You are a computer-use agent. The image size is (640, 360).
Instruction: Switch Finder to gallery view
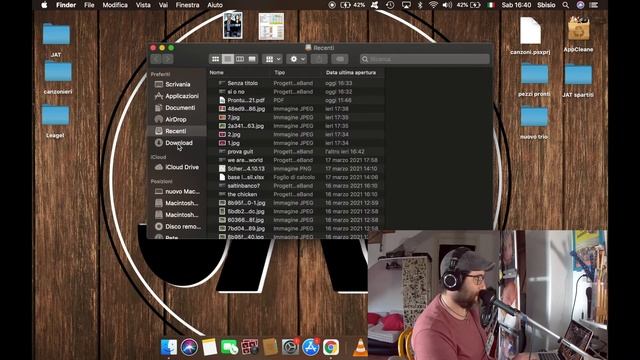252,59
